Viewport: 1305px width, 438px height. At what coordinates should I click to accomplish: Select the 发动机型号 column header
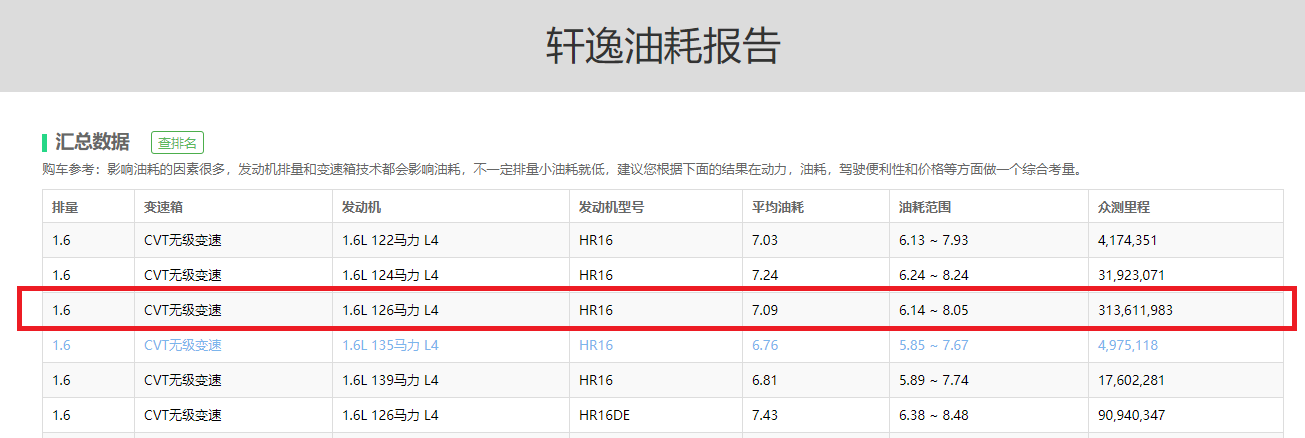(x=612, y=207)
